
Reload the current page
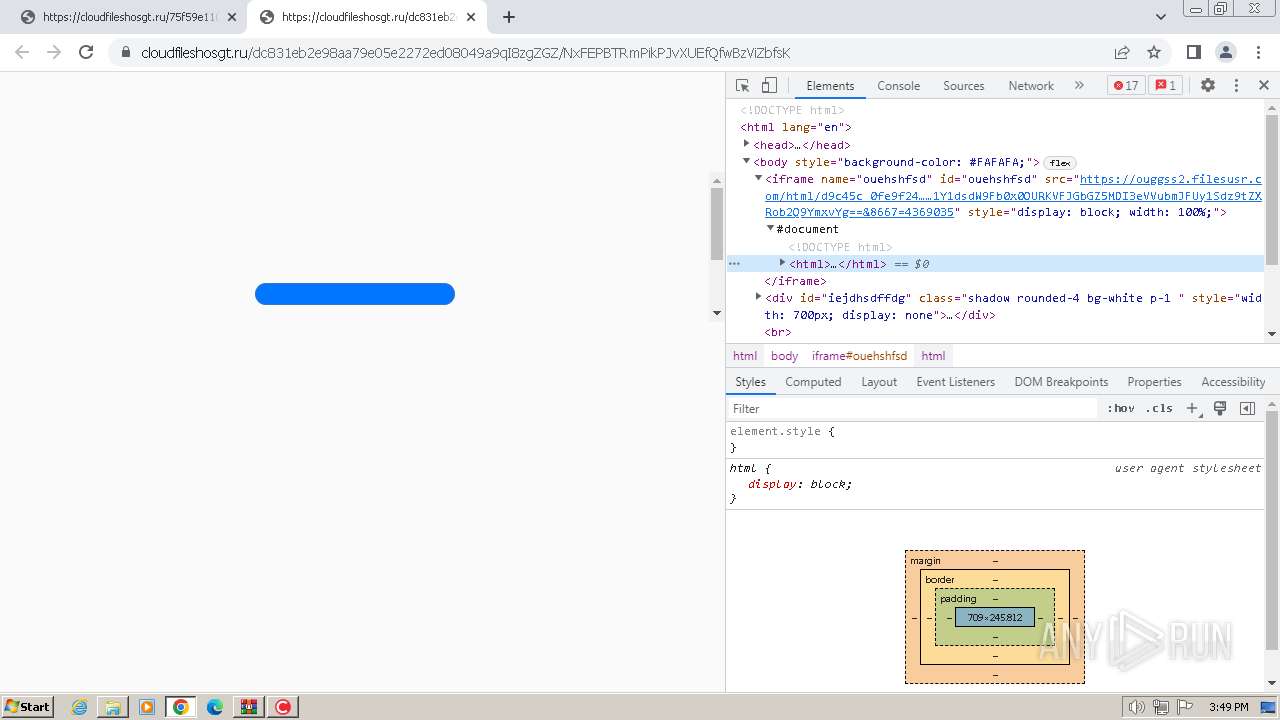pyautogui.click(x=86, y=52)
